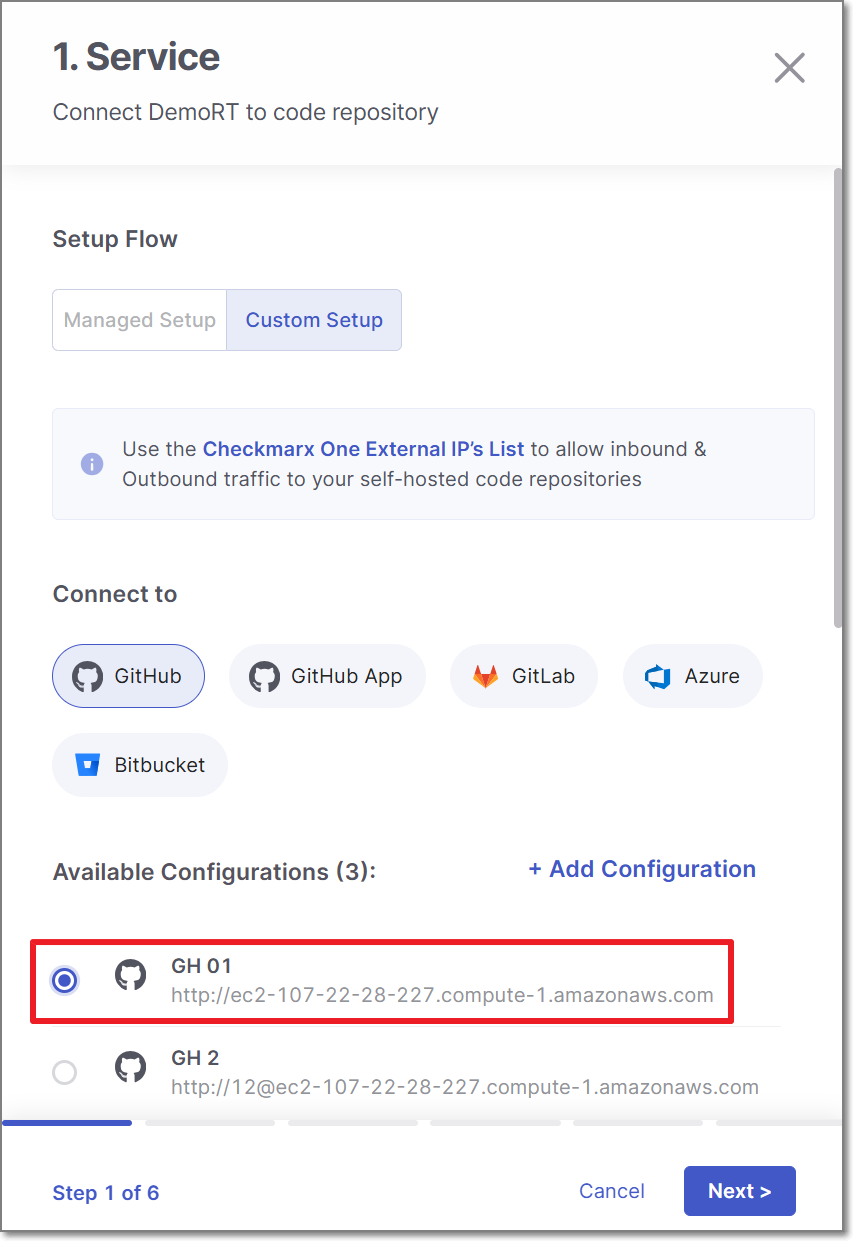Click the GH 01 URL ec2-107-22-28-227.compute-1.amazonaws.com
Viewport: 853px width, 1241px height.
click(x=442, y=995)
